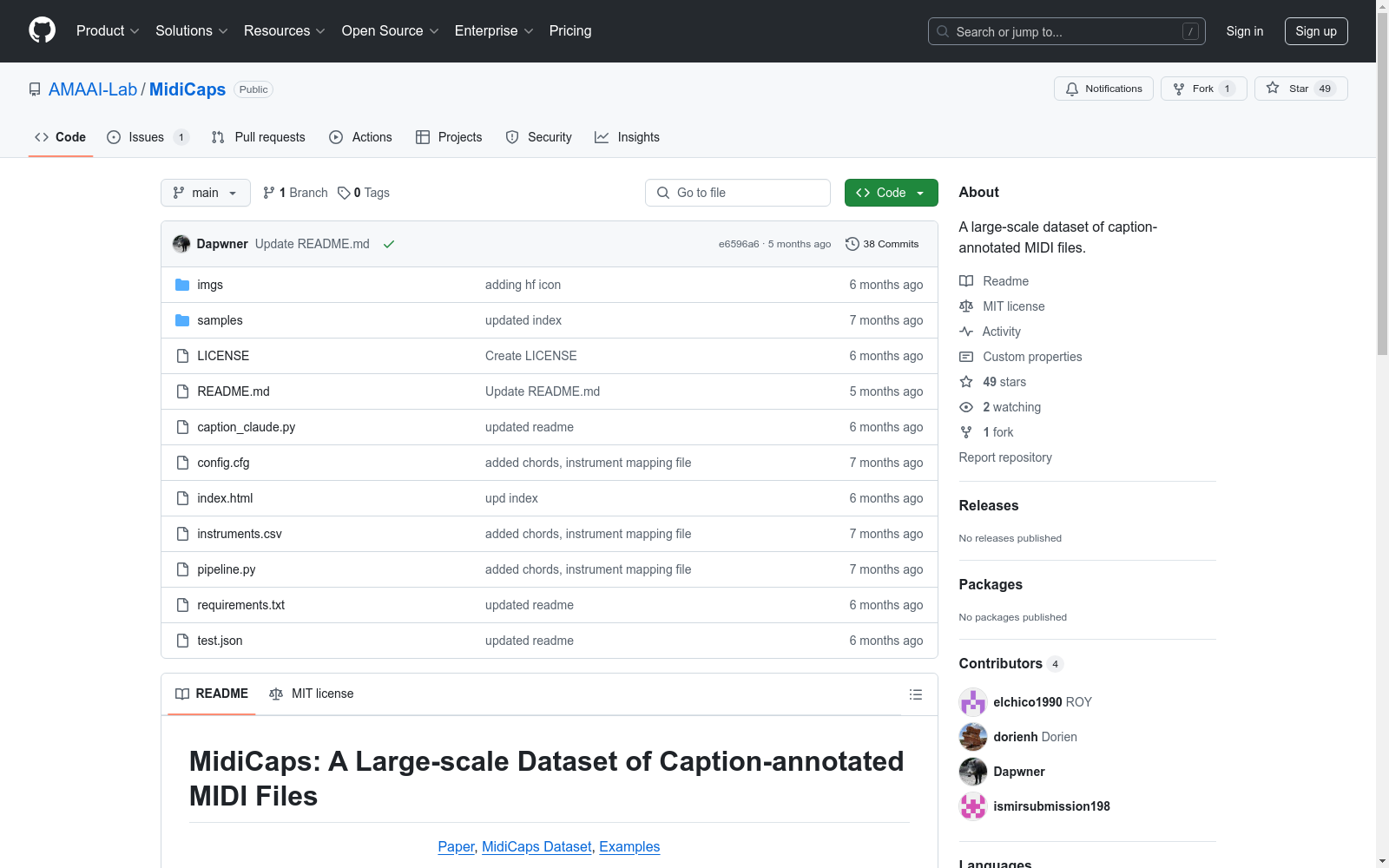This screenshot has width=1389, height=868.
Task: Open the MidiCaps Dataset link
Action: (537, 846)
